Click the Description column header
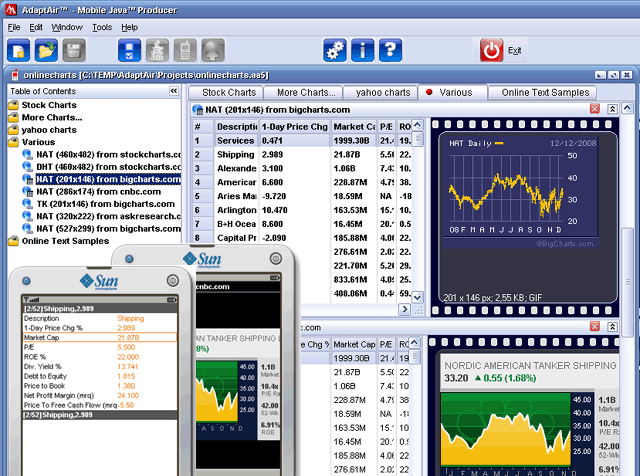This screenshot has height=476, width=640. coord(237,127)
